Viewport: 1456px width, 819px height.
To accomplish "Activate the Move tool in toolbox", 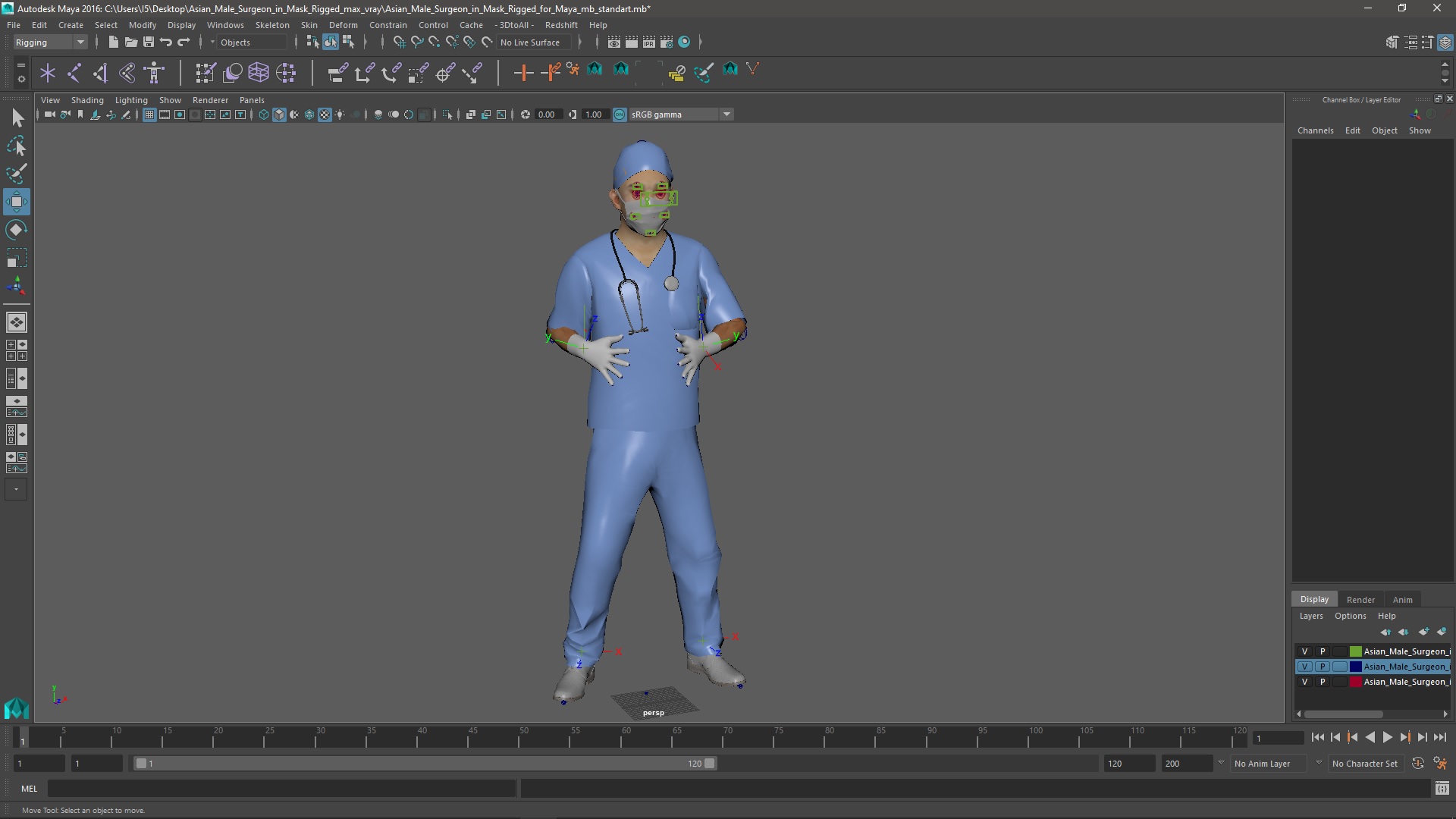I will tap(17, 202).
